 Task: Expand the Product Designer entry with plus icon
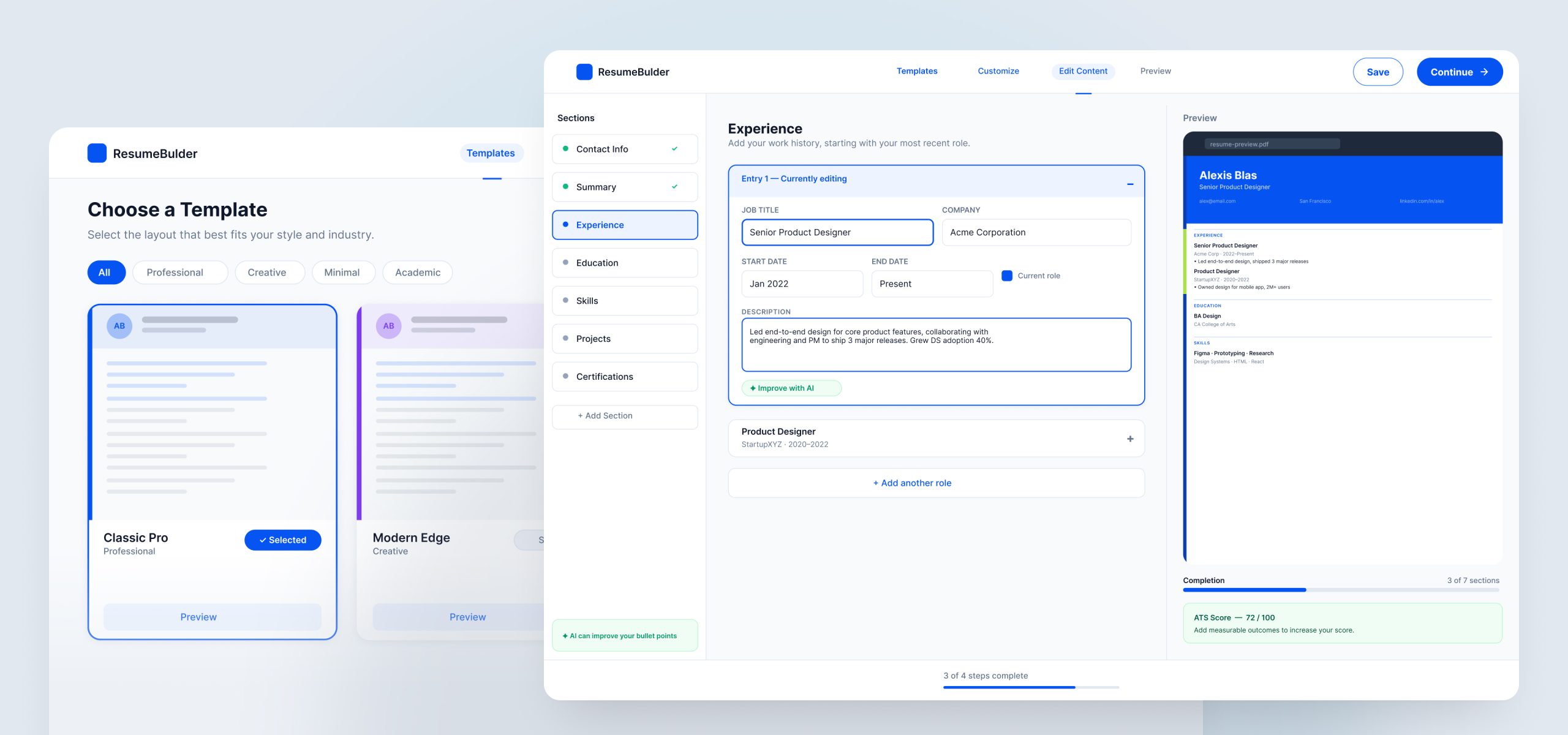[x=1130, y=439]
